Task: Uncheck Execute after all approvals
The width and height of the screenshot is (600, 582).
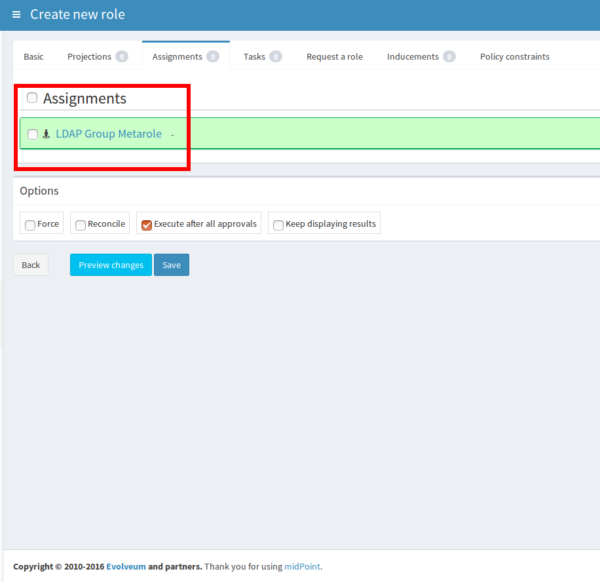Action: [147, 225]
